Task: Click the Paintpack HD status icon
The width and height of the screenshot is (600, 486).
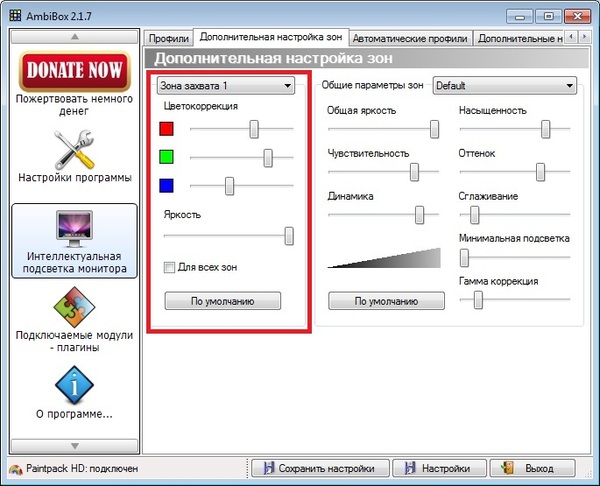Action: pyautogui.click(x=16, y=469)
